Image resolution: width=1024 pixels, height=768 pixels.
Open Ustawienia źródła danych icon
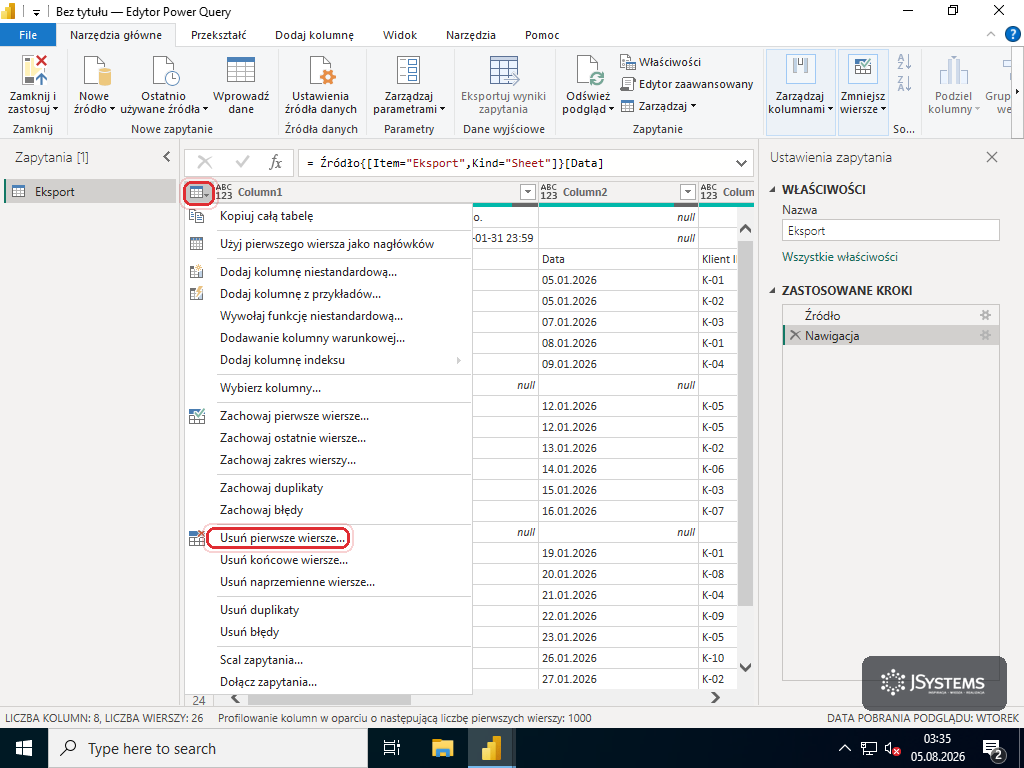(x=321, y=71)
